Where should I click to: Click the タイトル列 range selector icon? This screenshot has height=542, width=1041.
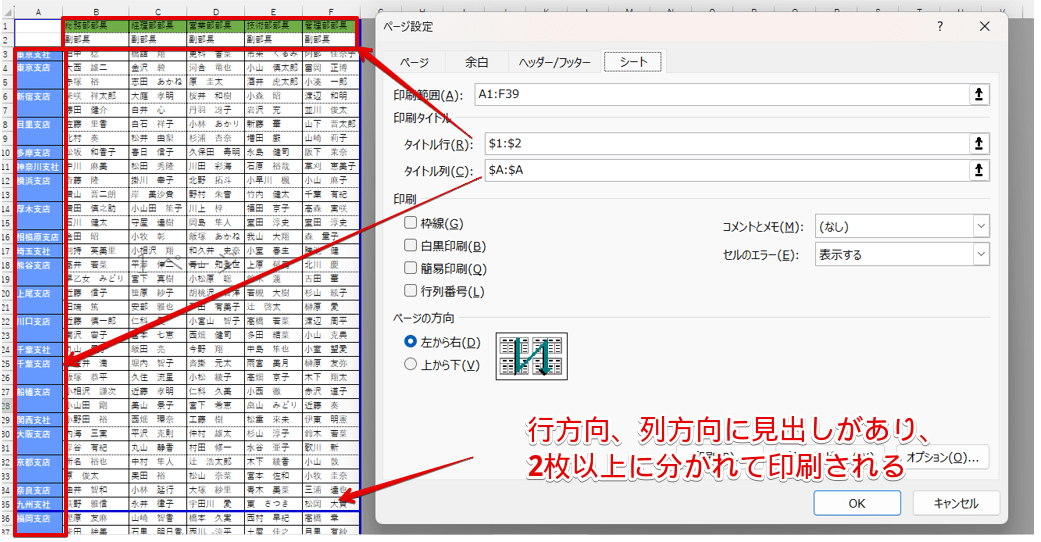[979, 170]
